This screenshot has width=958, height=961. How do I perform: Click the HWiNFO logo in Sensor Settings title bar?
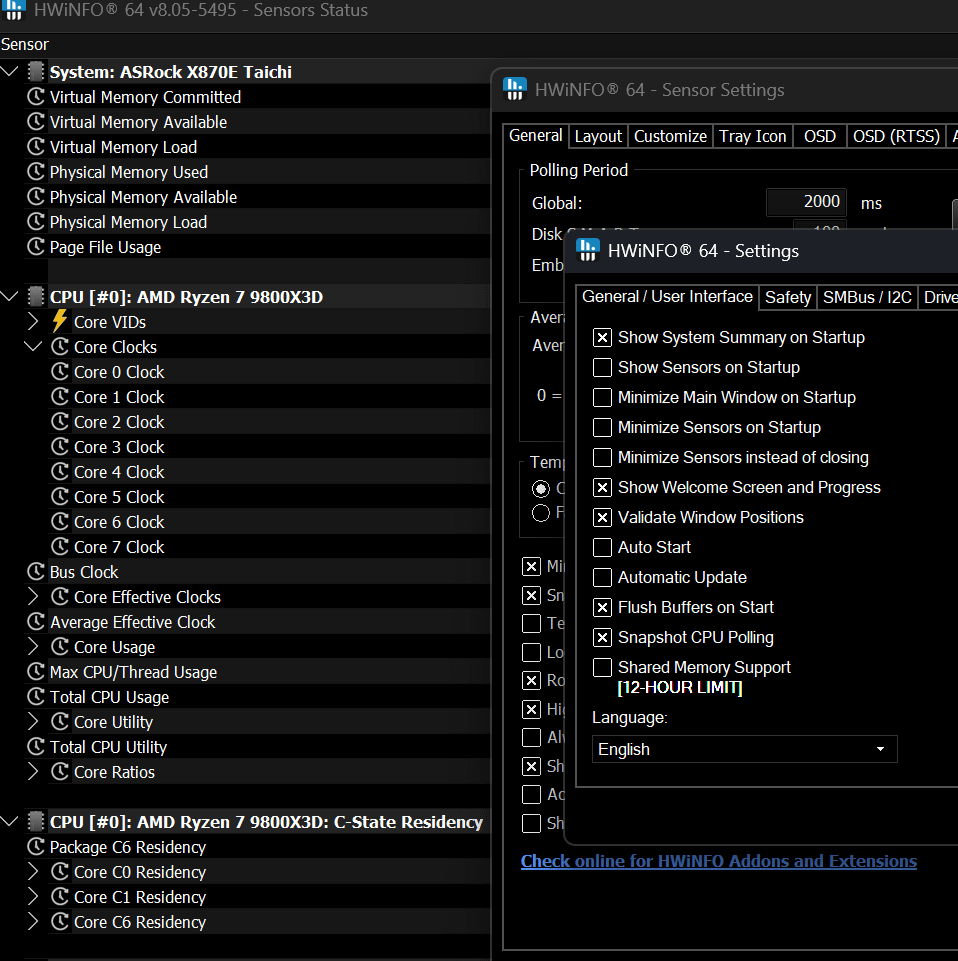click(515, 89)
